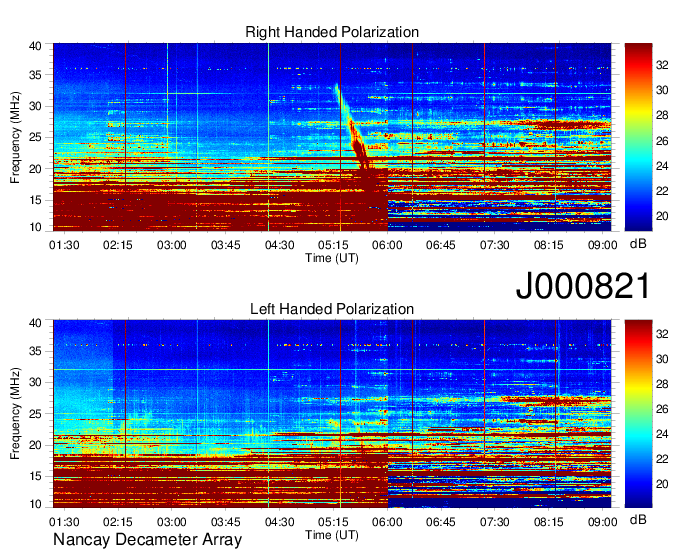680x552 pixels.
Task: Click 32 value on Right Handed colorbar
Action: [662, 65]
